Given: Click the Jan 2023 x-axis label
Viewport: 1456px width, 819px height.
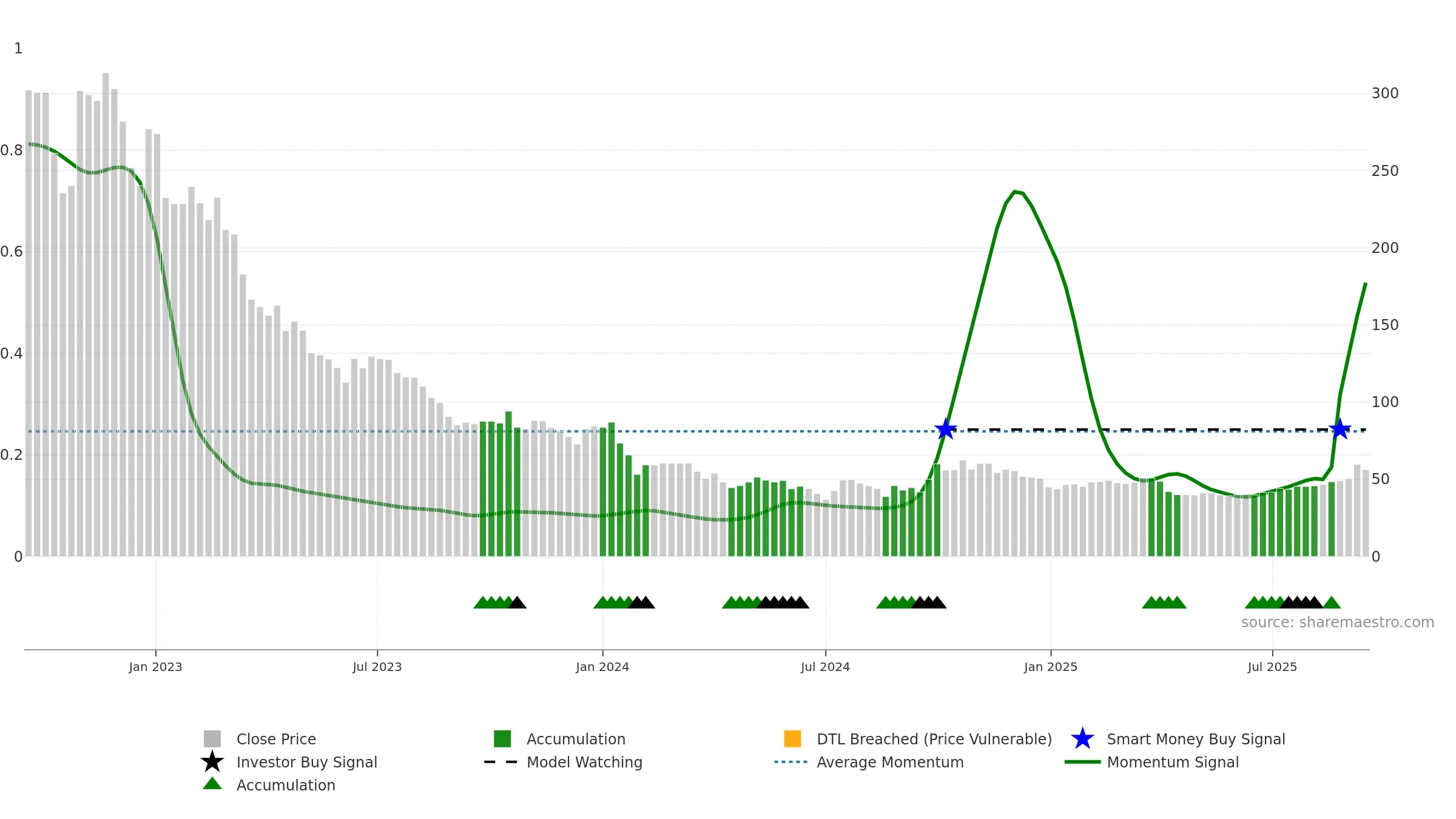Looking at the screenshot, I should [x=155, y=667].
